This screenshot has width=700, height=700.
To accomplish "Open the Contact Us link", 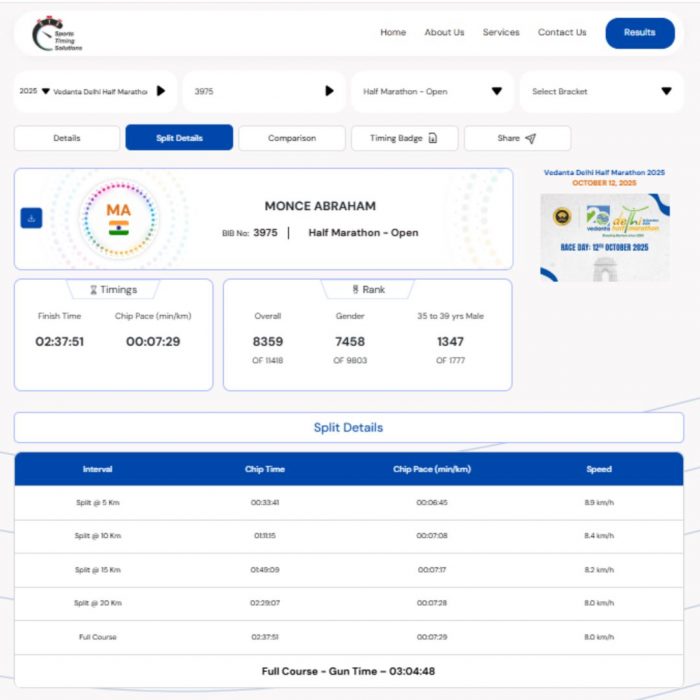I will [562, 32].
